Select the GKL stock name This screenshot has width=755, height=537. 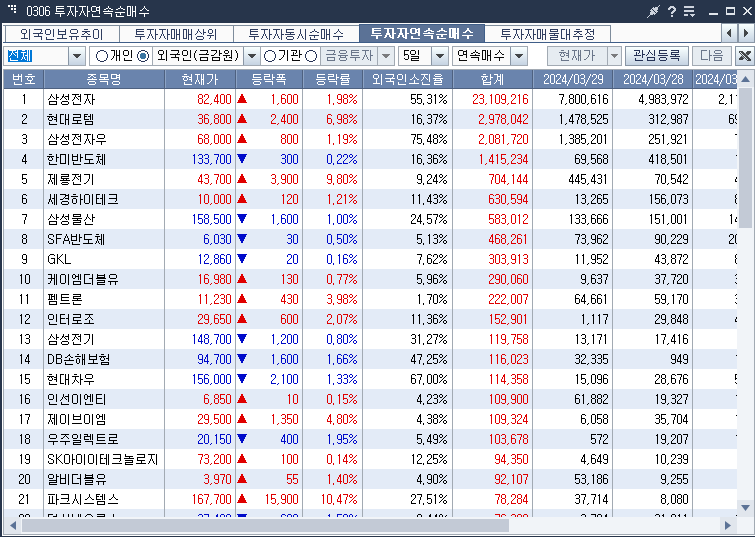(59, 259)
